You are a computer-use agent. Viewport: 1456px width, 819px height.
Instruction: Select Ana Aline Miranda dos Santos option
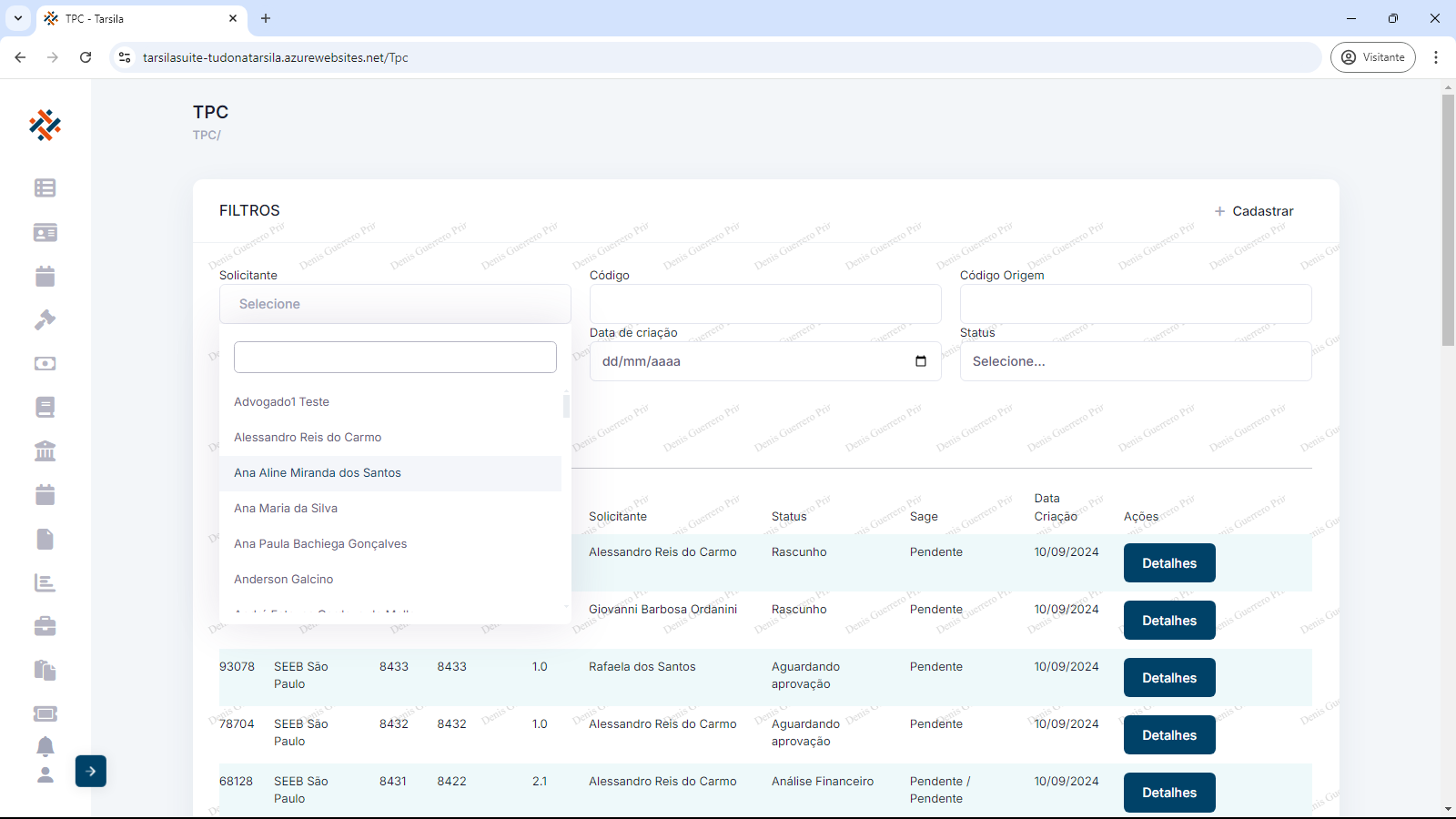pos(318,473)
